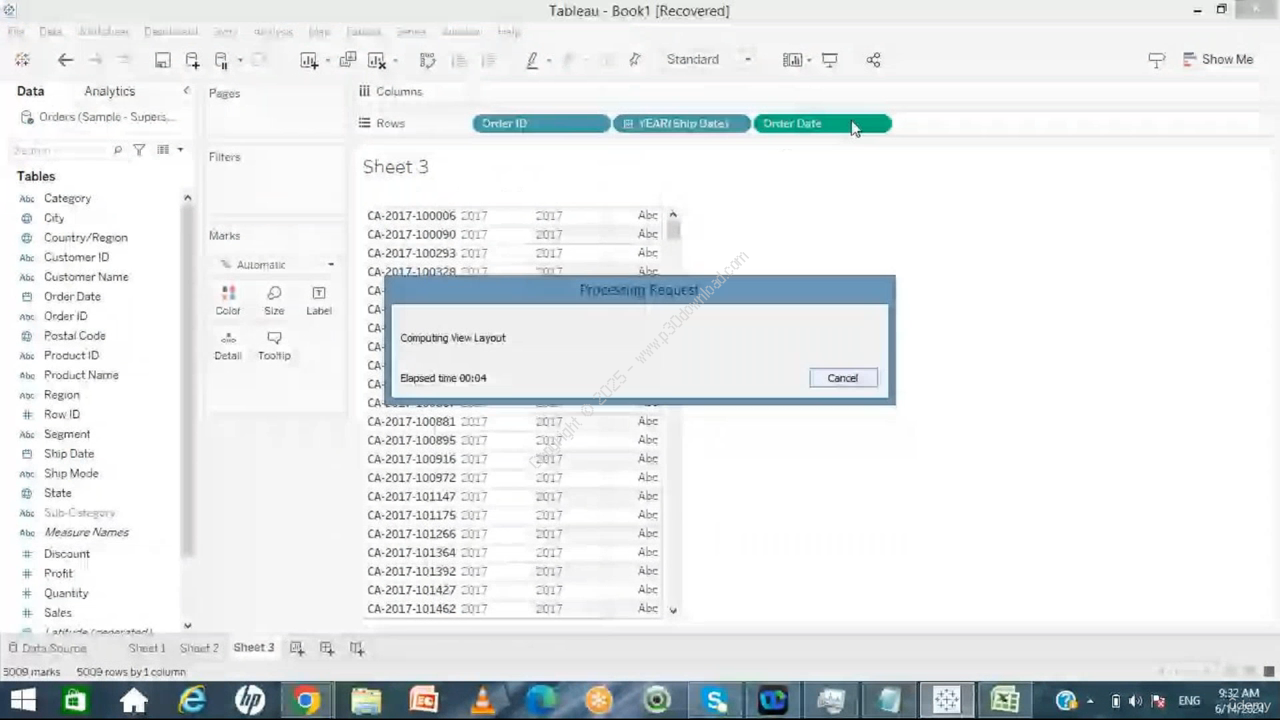Viewport: 1280px width, 720px height.
Task: Switch to the Data pane tab
Action: click(30, 91)
